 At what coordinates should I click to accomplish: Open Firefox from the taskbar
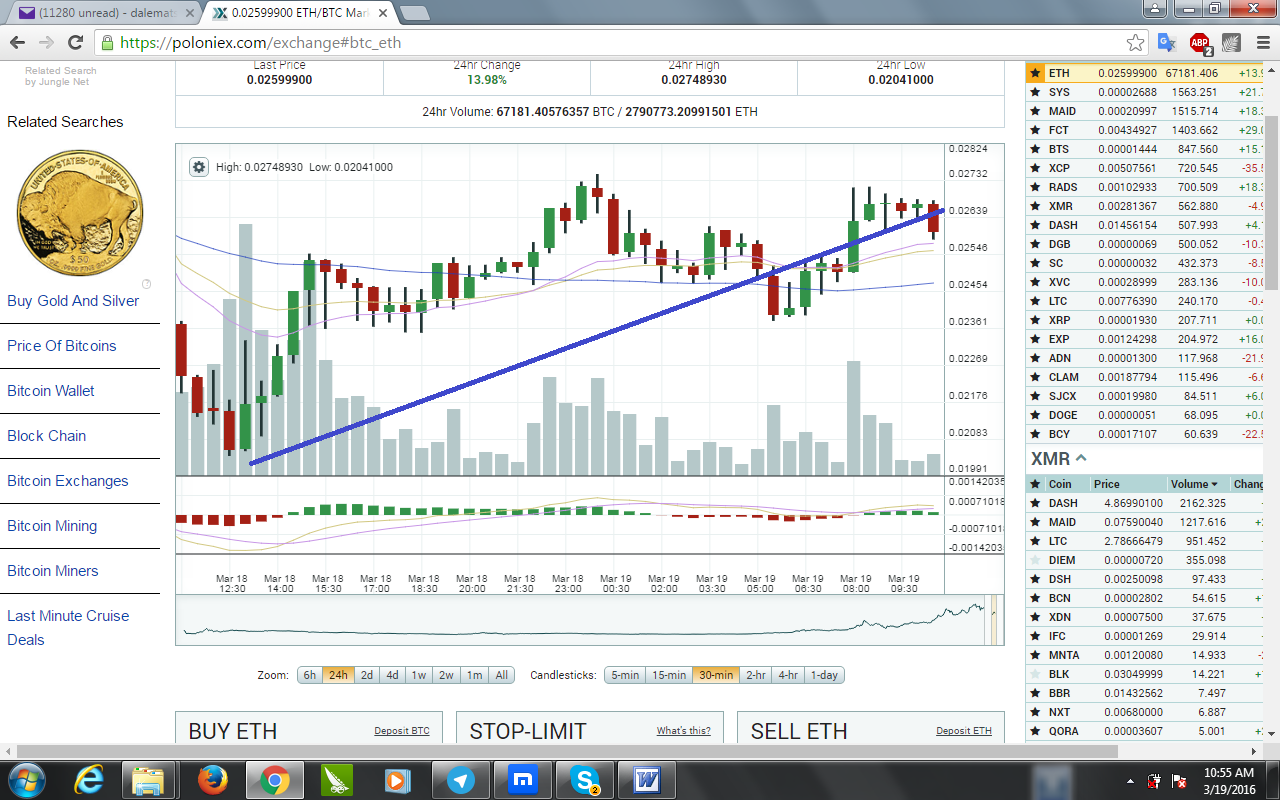(213, 779)
